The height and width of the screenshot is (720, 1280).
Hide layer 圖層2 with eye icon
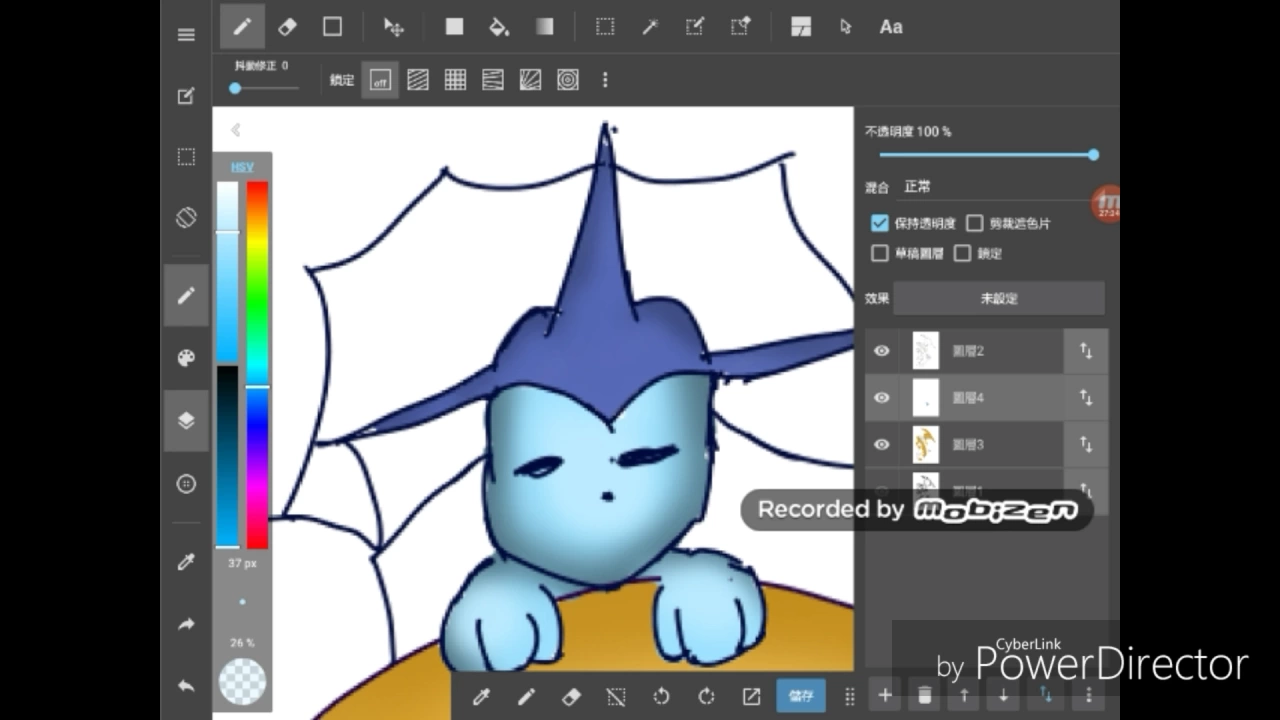(x=881, y=351)
